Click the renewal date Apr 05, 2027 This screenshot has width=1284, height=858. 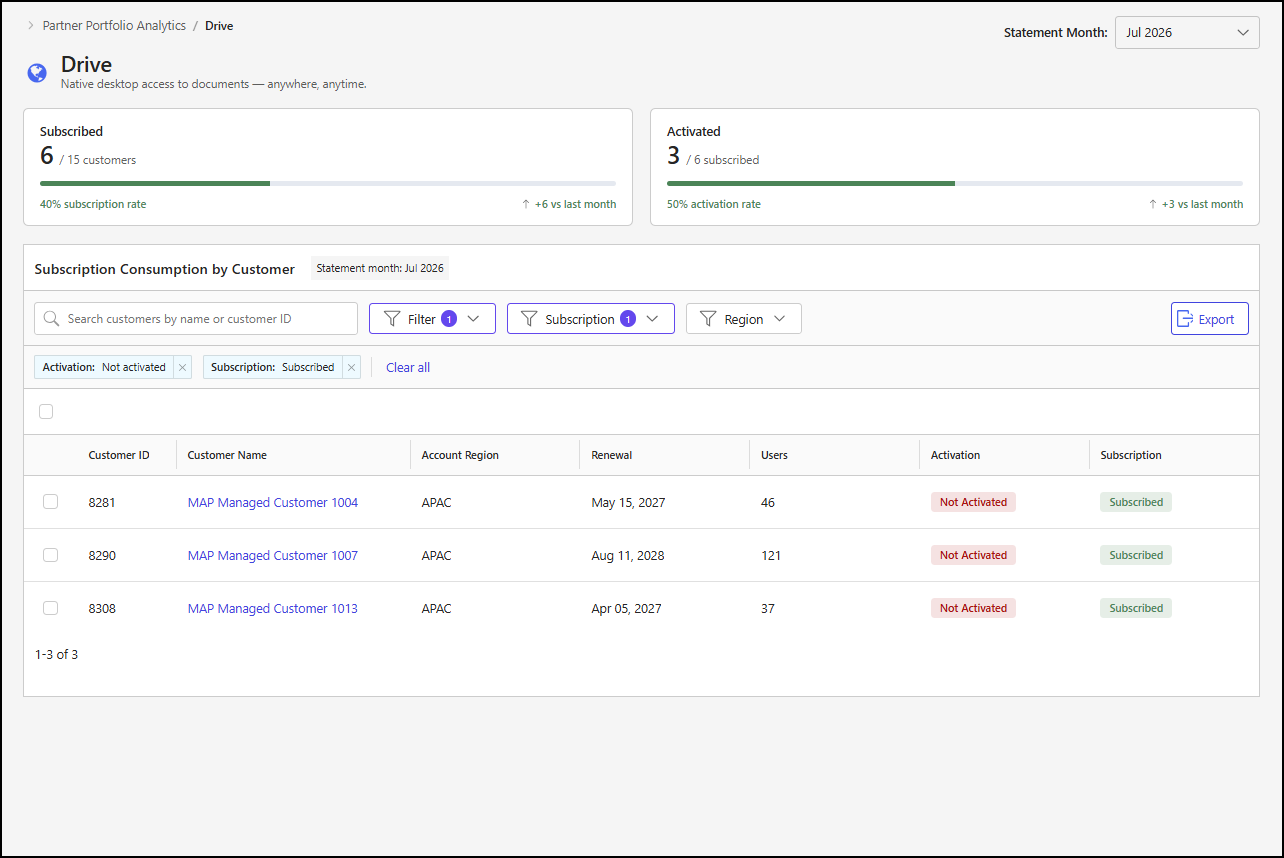[626, 608]
